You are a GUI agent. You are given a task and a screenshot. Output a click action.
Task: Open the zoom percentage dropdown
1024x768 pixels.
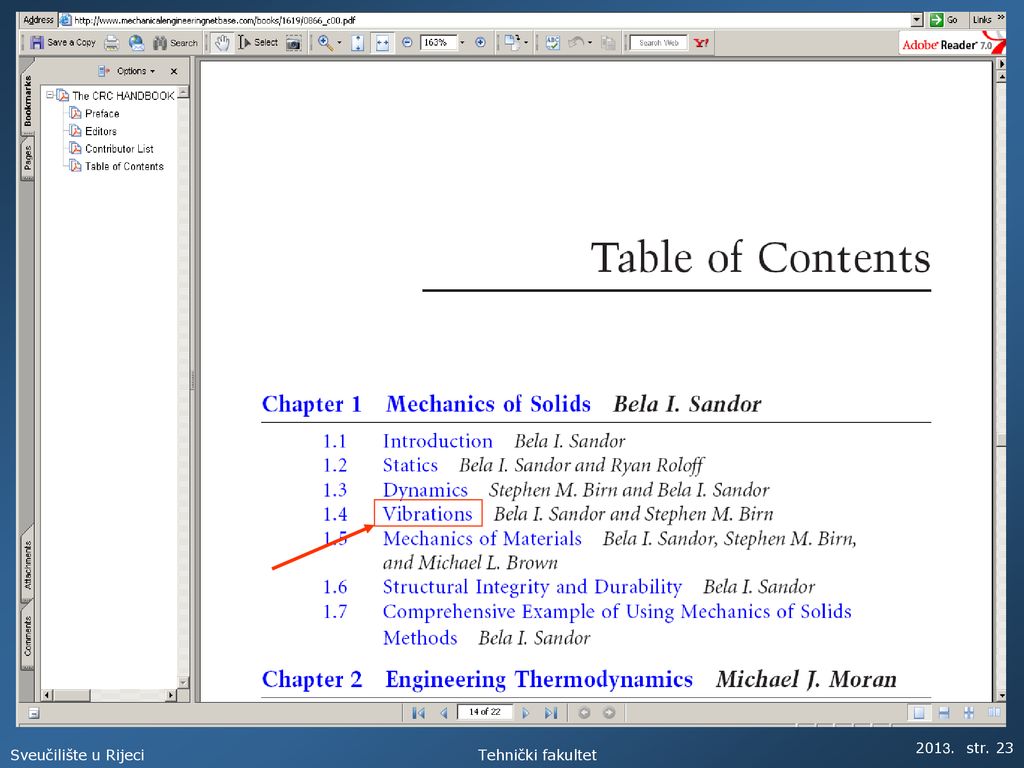(462, 43)
